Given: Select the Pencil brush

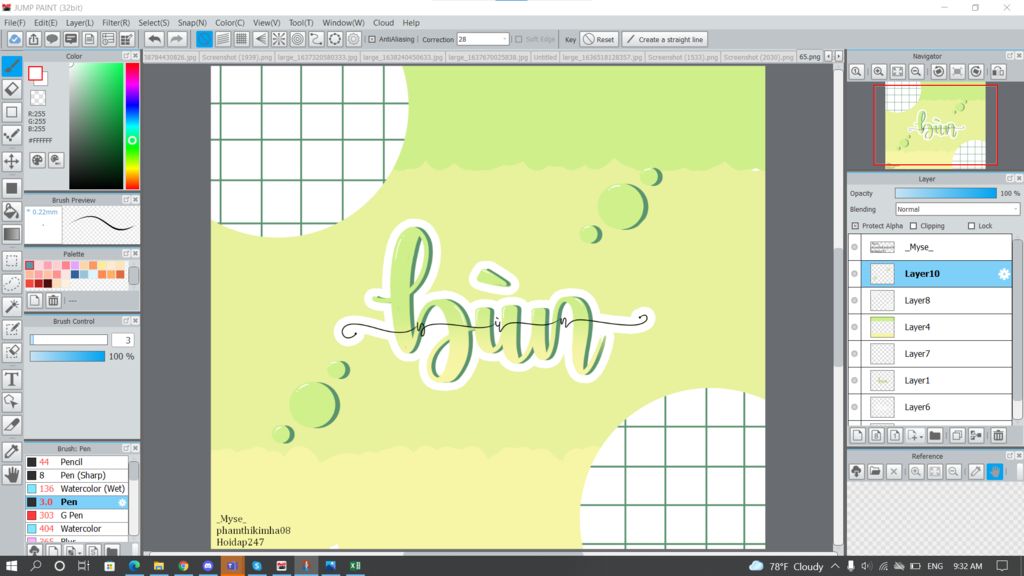Looking at the screenshot, I should pyautogui.click(x=76, y=462).
